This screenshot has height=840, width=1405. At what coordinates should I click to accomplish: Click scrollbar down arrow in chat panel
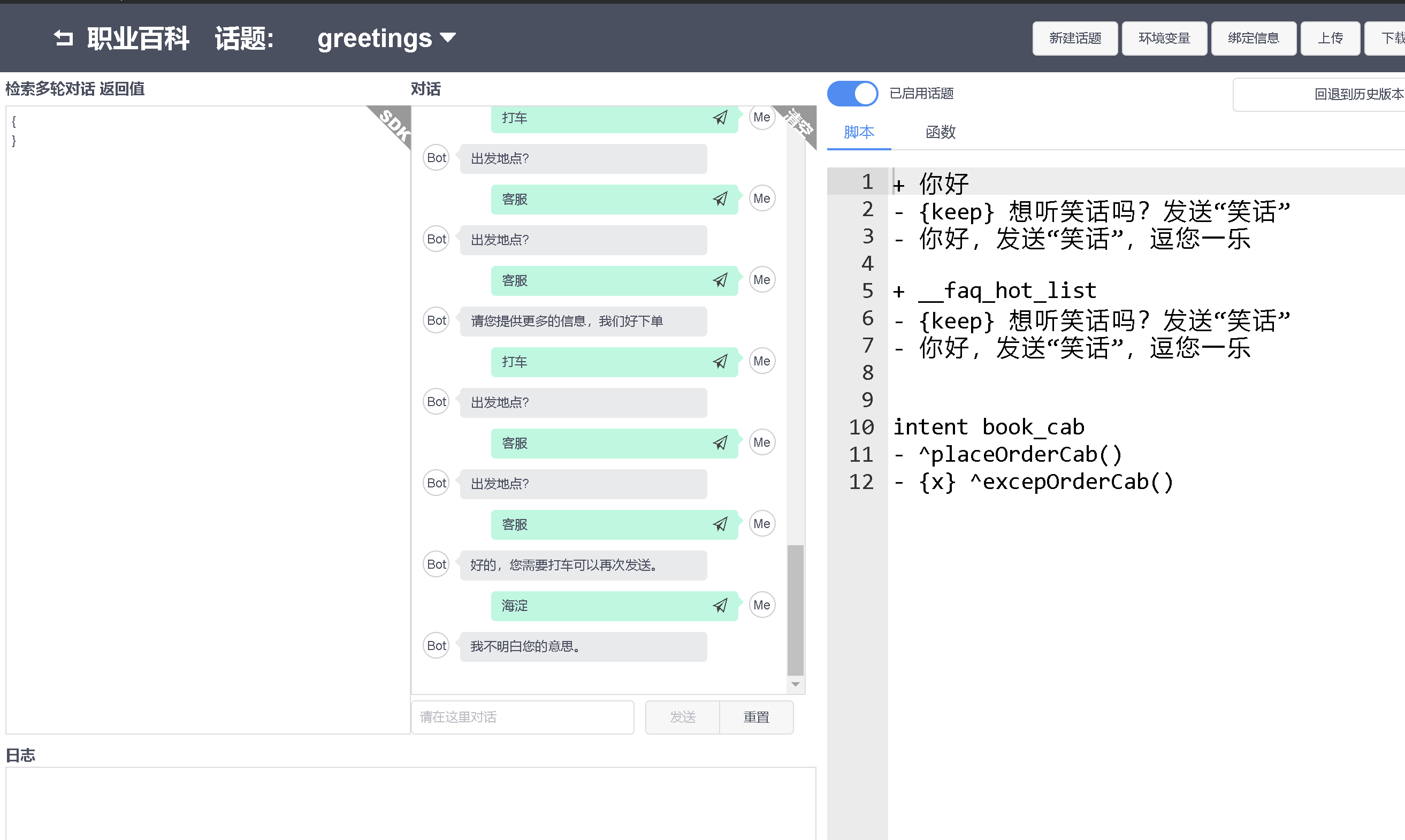pos(796,684)
